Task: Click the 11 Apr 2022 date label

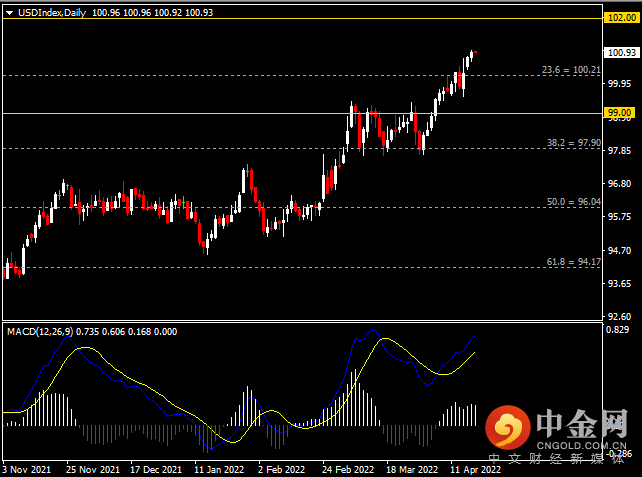Action: tap(476, 470)
